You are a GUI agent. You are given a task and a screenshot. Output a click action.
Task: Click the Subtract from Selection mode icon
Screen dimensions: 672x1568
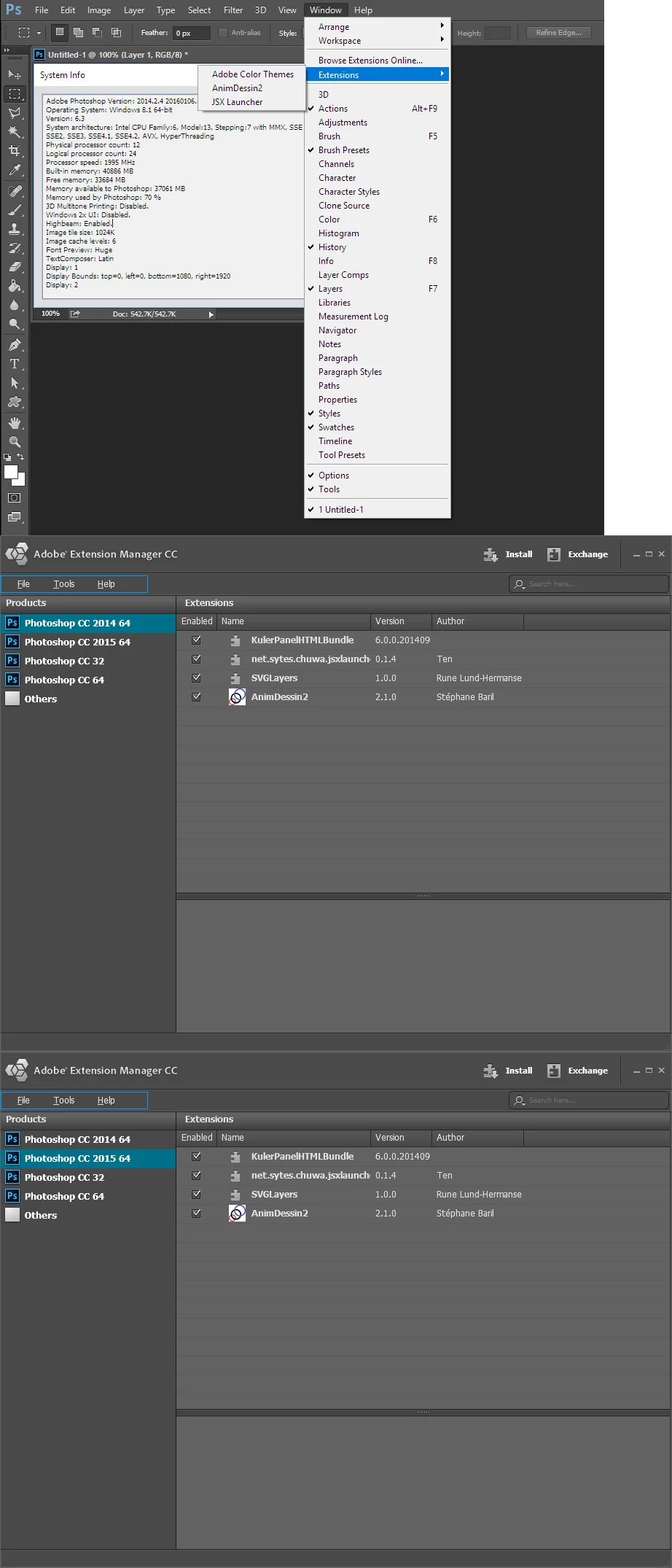click(97, 32)
